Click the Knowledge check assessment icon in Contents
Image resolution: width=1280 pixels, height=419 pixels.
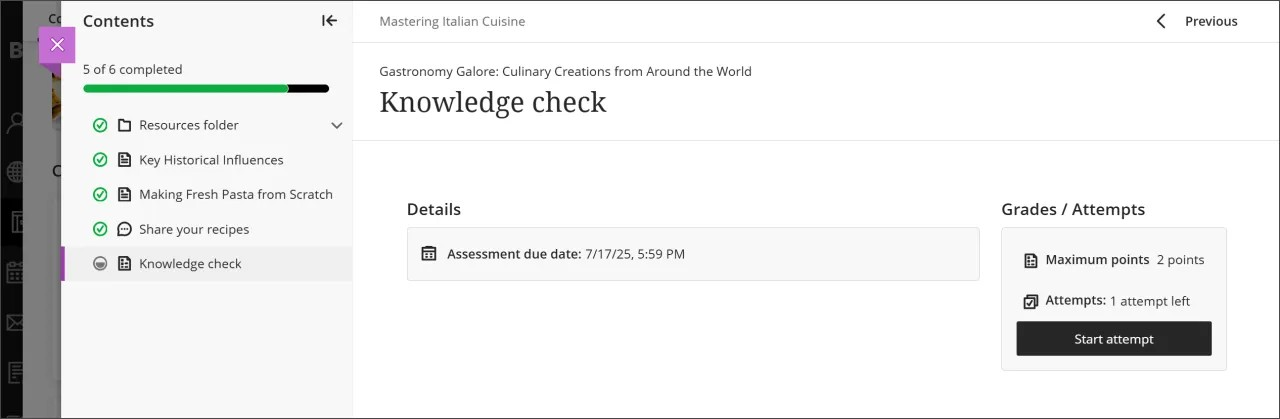pyautogui.click(x=125, y=265)
